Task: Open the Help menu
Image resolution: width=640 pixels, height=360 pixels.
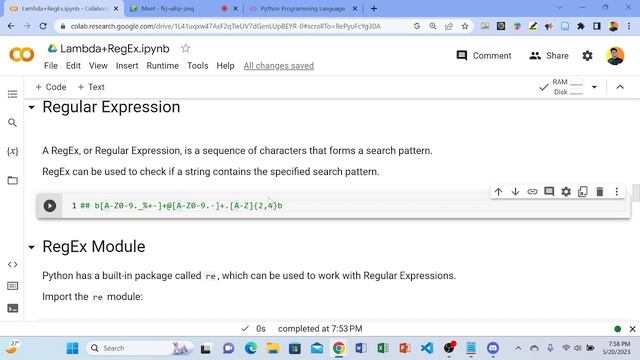Action: tap(225, 66)
